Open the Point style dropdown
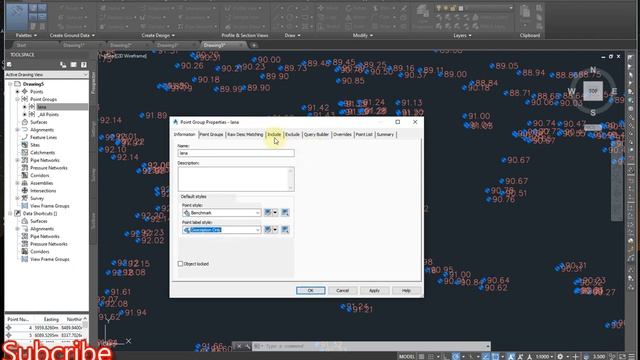 (x=258, y=213)
